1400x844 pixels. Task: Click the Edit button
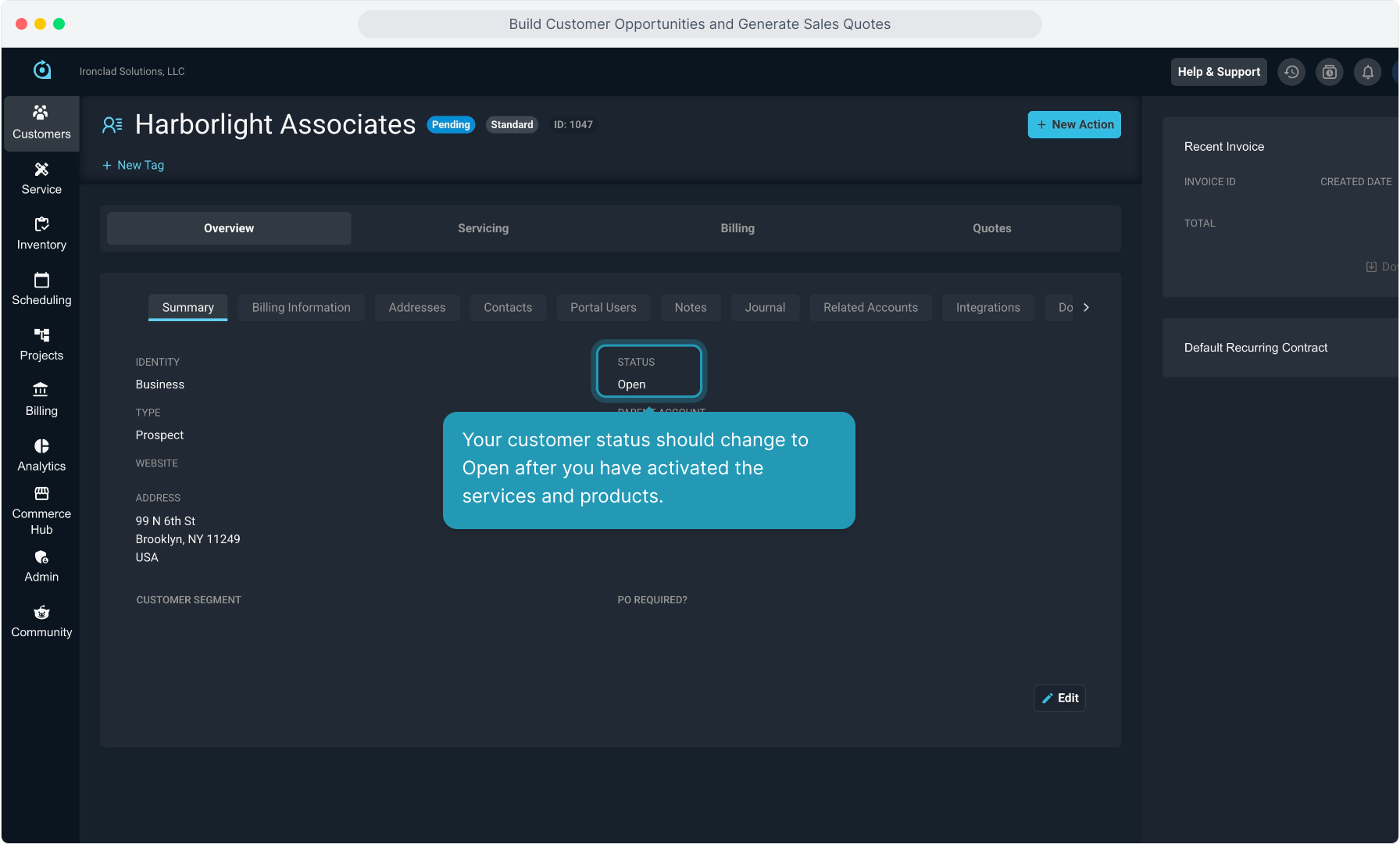[x=1059, y=698]
